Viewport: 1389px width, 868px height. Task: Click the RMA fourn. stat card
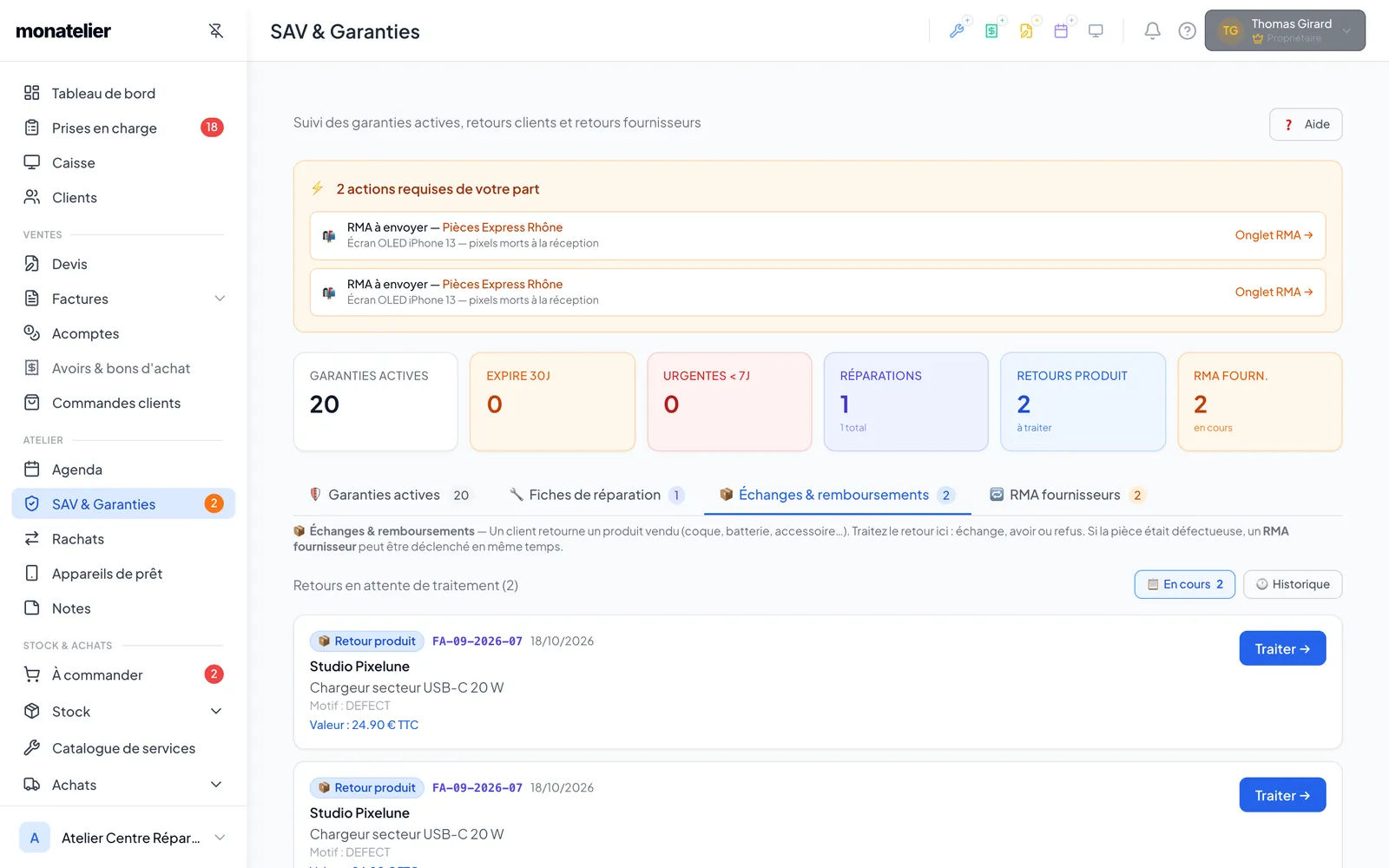1260,402
